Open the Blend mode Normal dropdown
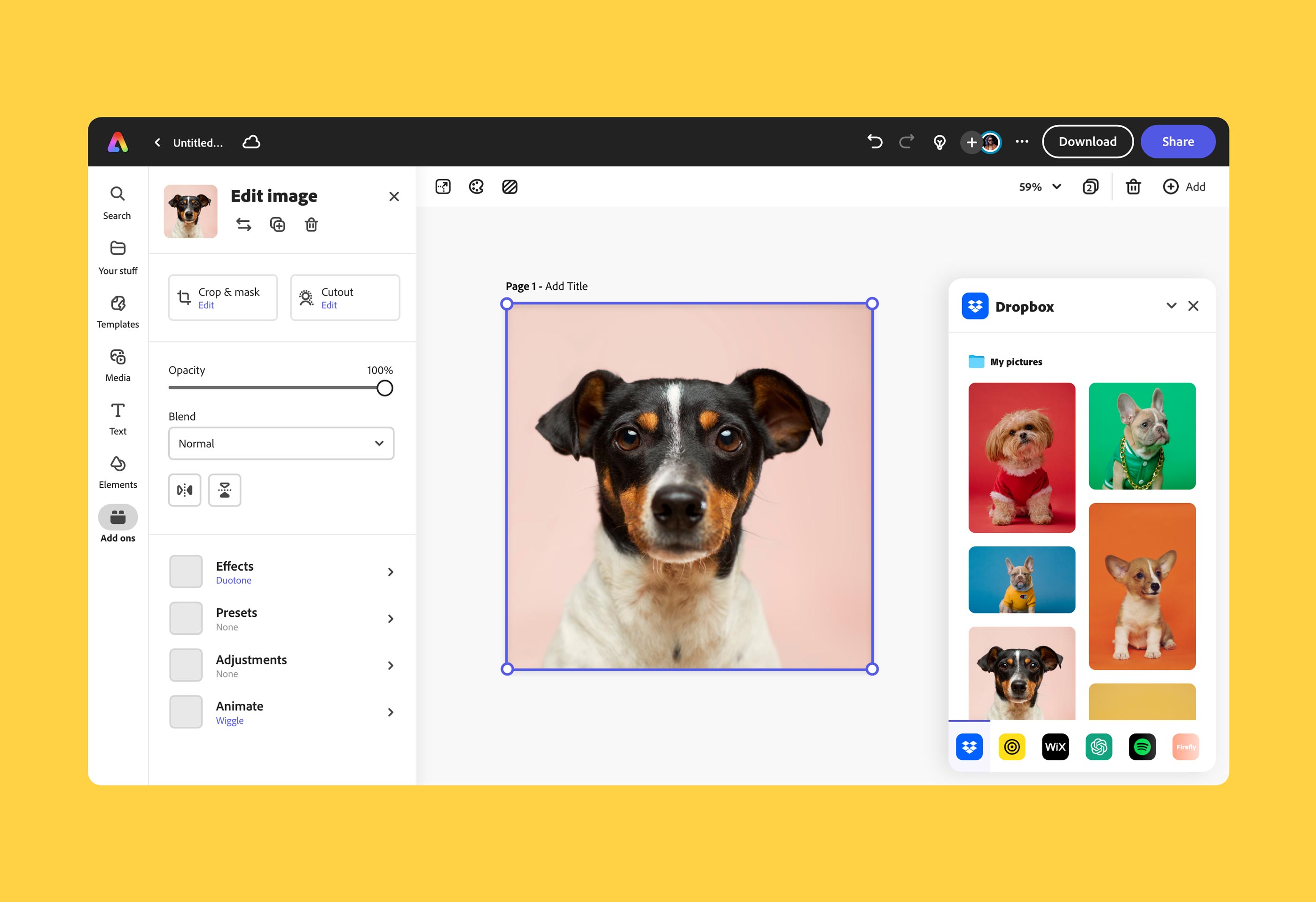The width and height of the screenshot is (1316, 902). click(x=281, y=443)
